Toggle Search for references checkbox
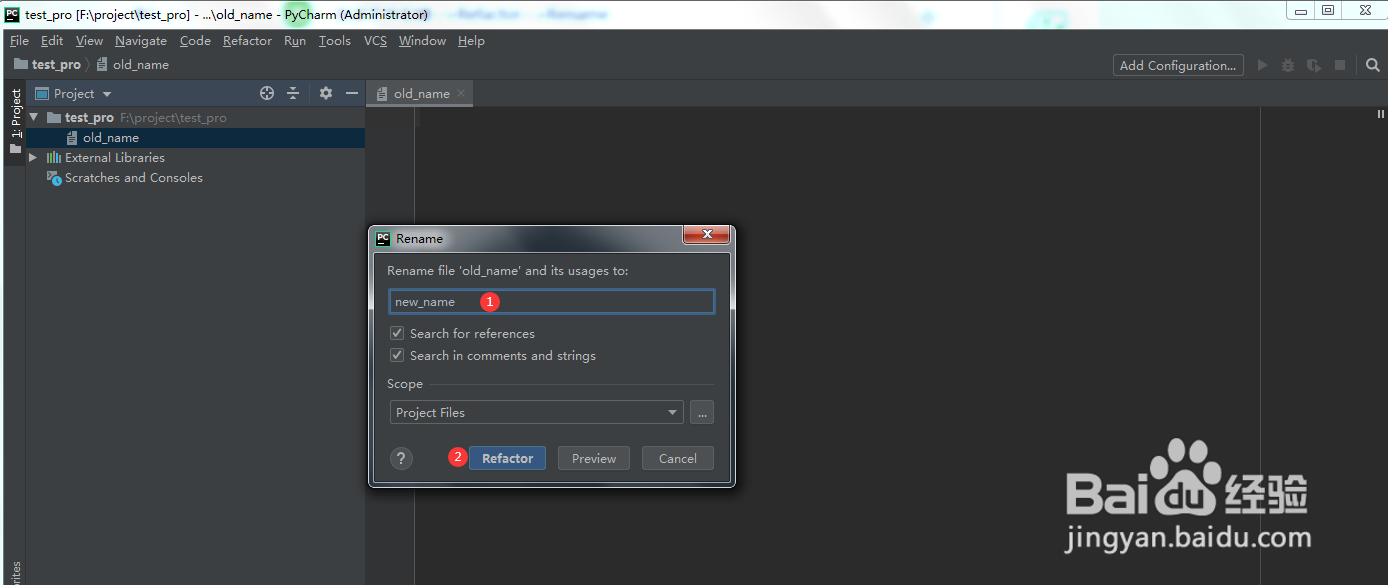Viewport: 1388px width, 585px height. click(x=397, y=333)
